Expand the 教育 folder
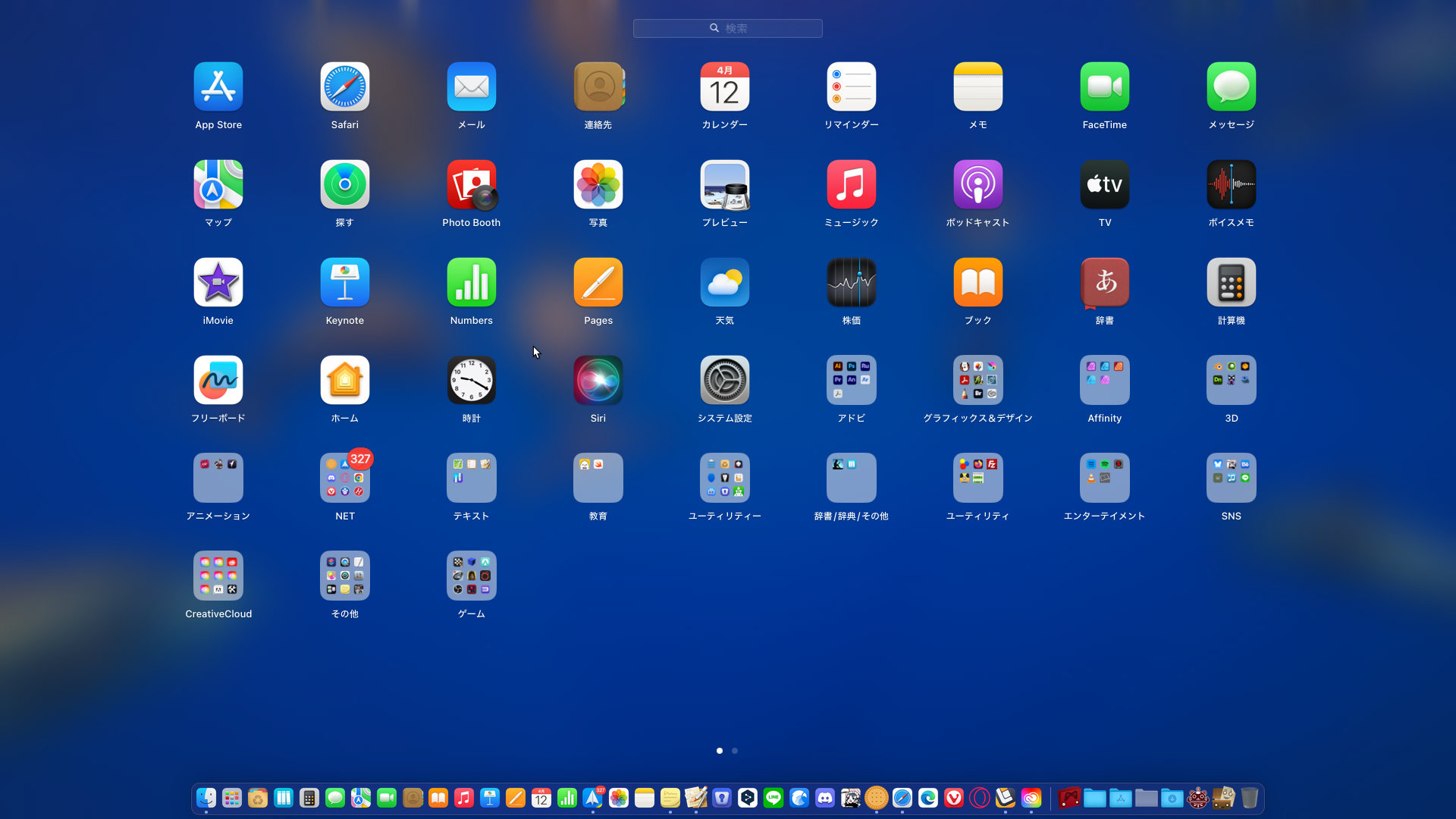The height and width of the screenshot is (819, 1456). pos(598,478)
